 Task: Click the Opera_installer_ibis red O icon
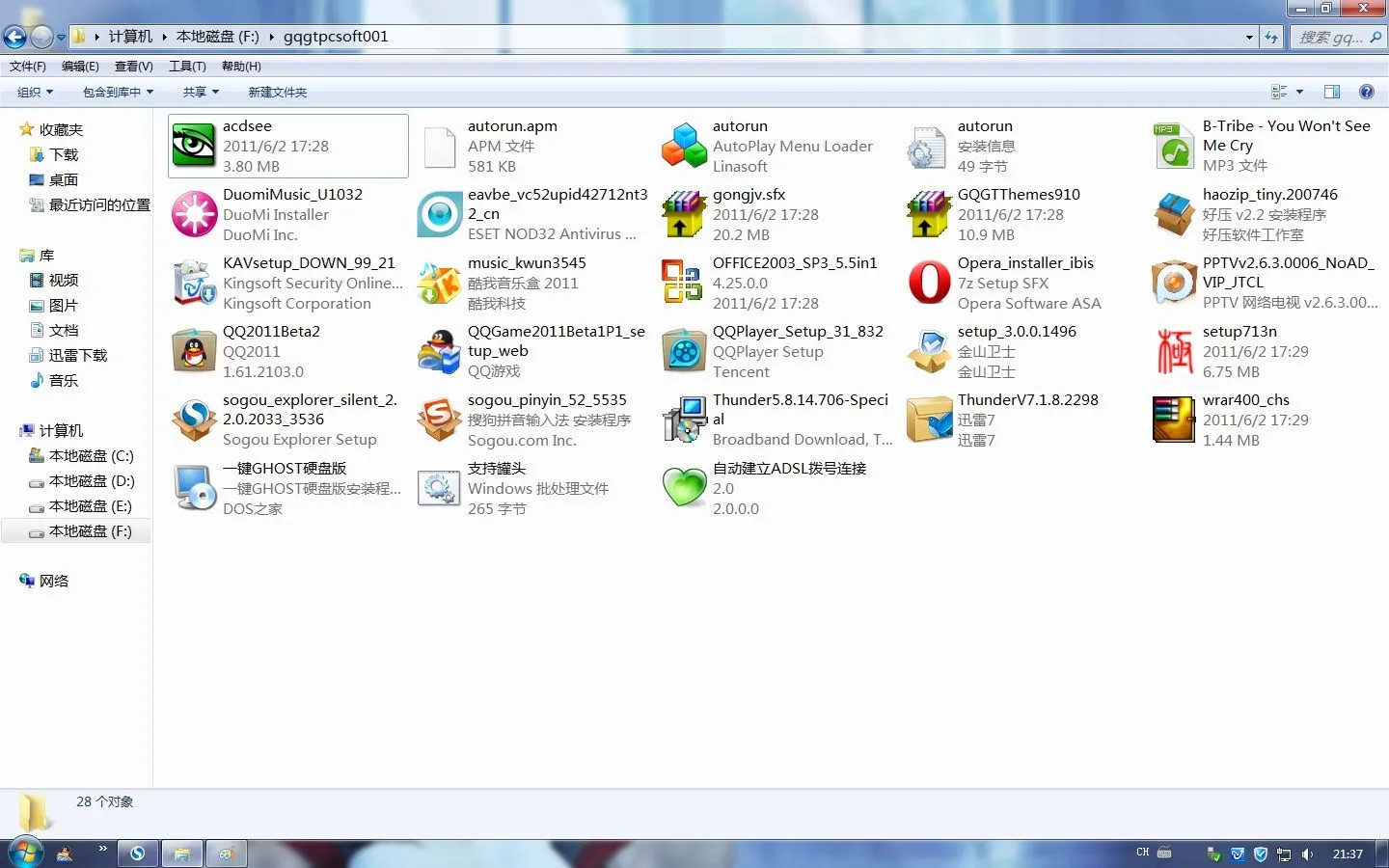(x=929, y=283)
